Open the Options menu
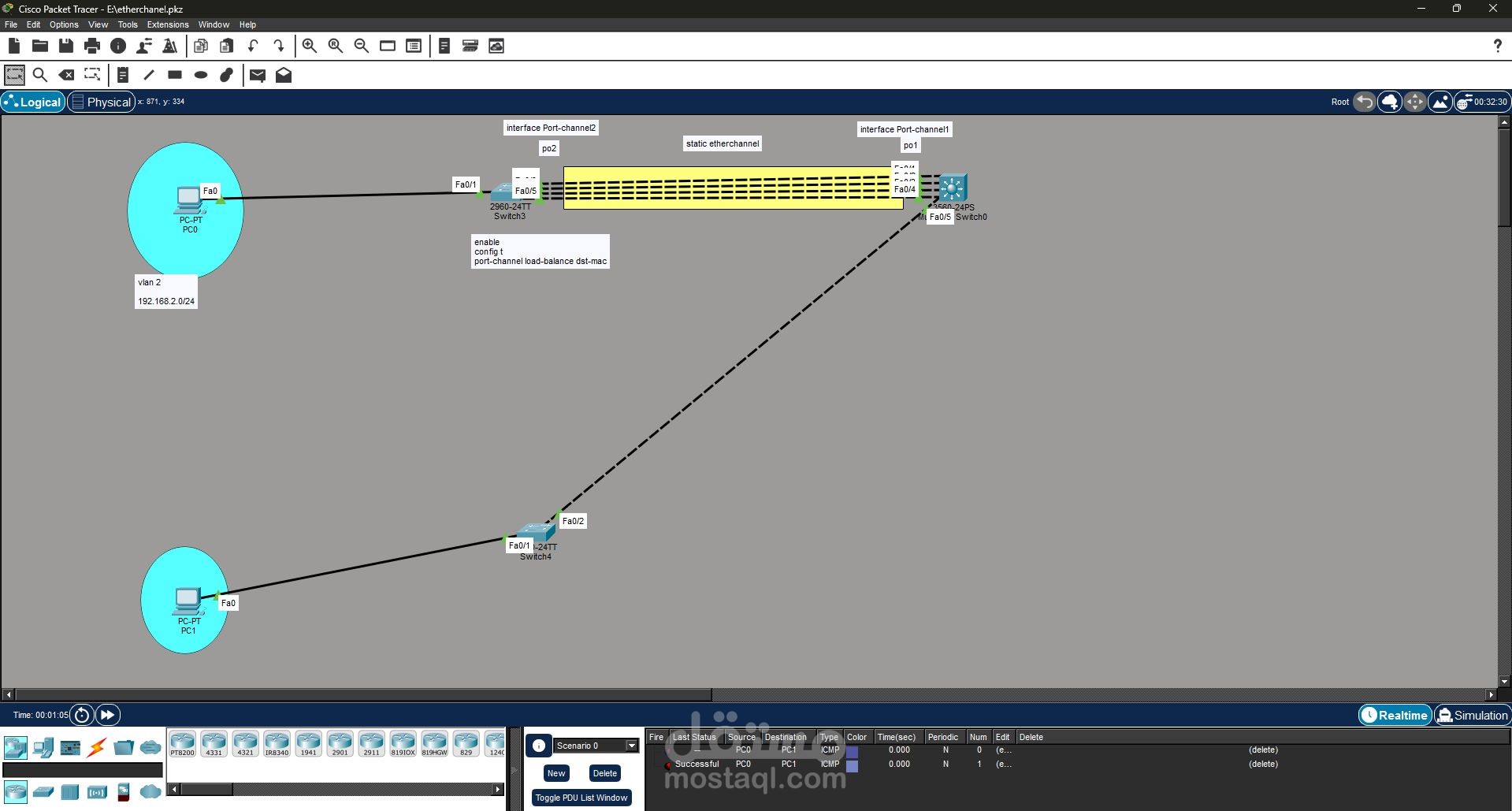The height and width of the screenshot is (811, 1512). pos(64,24)
